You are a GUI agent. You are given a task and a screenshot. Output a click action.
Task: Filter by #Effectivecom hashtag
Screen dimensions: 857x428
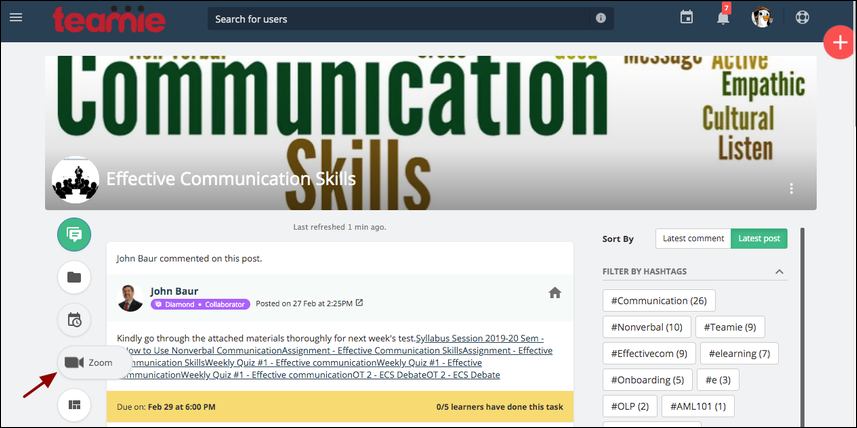(x=649, y=353)
